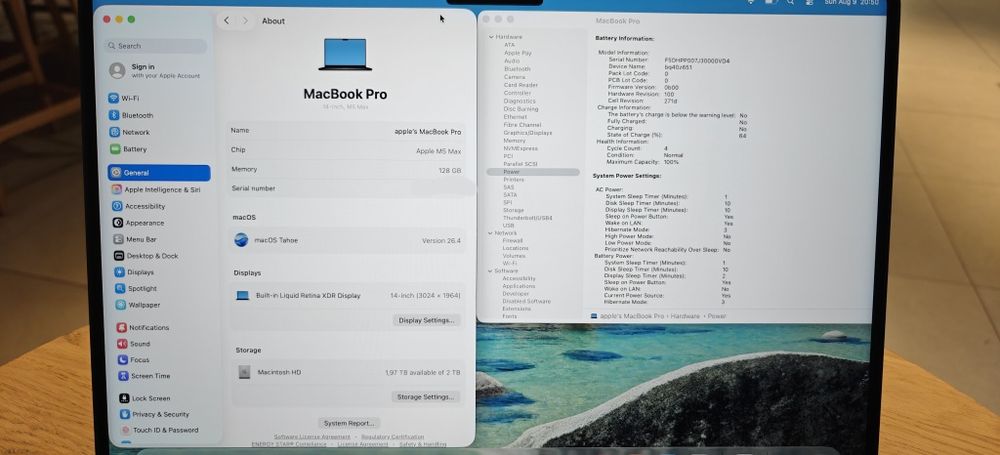Click the macOS Tahoe icon
This screenshot has height=455, width=1000.
[x=241, y=240]
